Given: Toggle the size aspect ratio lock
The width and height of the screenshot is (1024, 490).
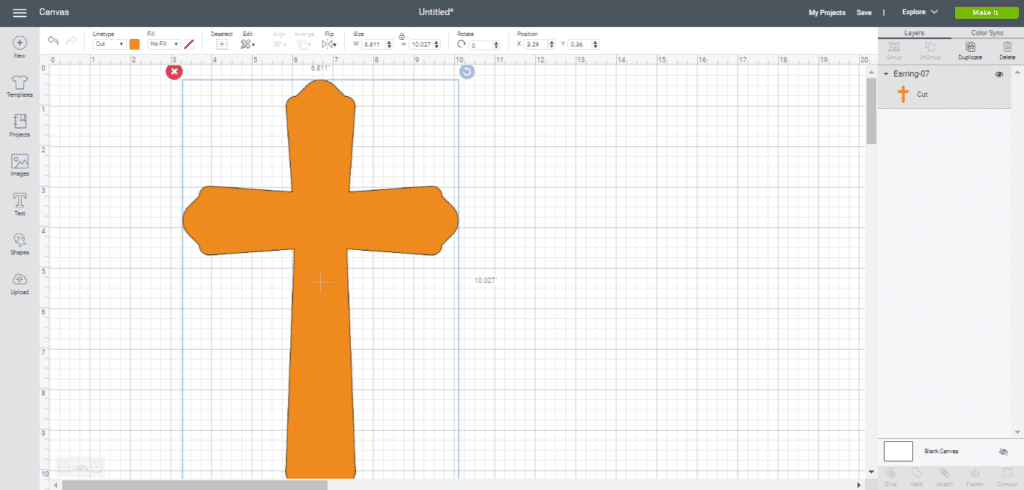Looking at the screenshot, I should pos(402,37).
